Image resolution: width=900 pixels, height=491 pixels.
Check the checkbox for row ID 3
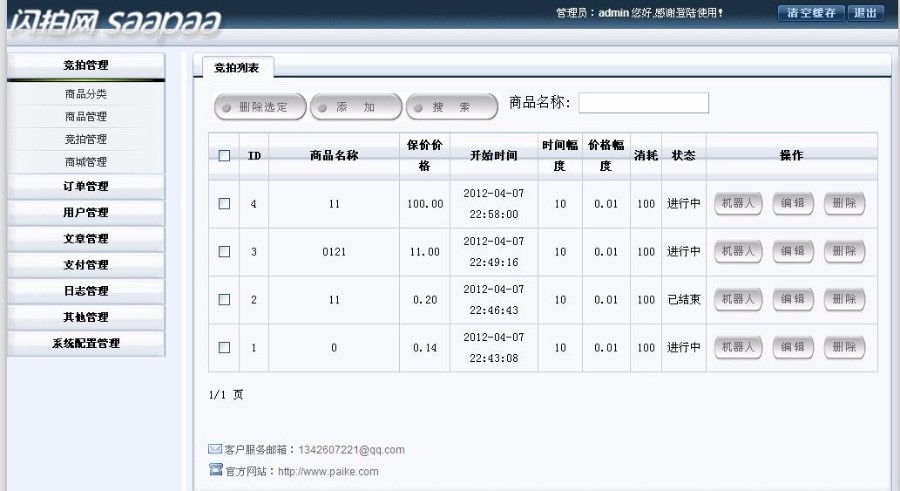point(224,252)
